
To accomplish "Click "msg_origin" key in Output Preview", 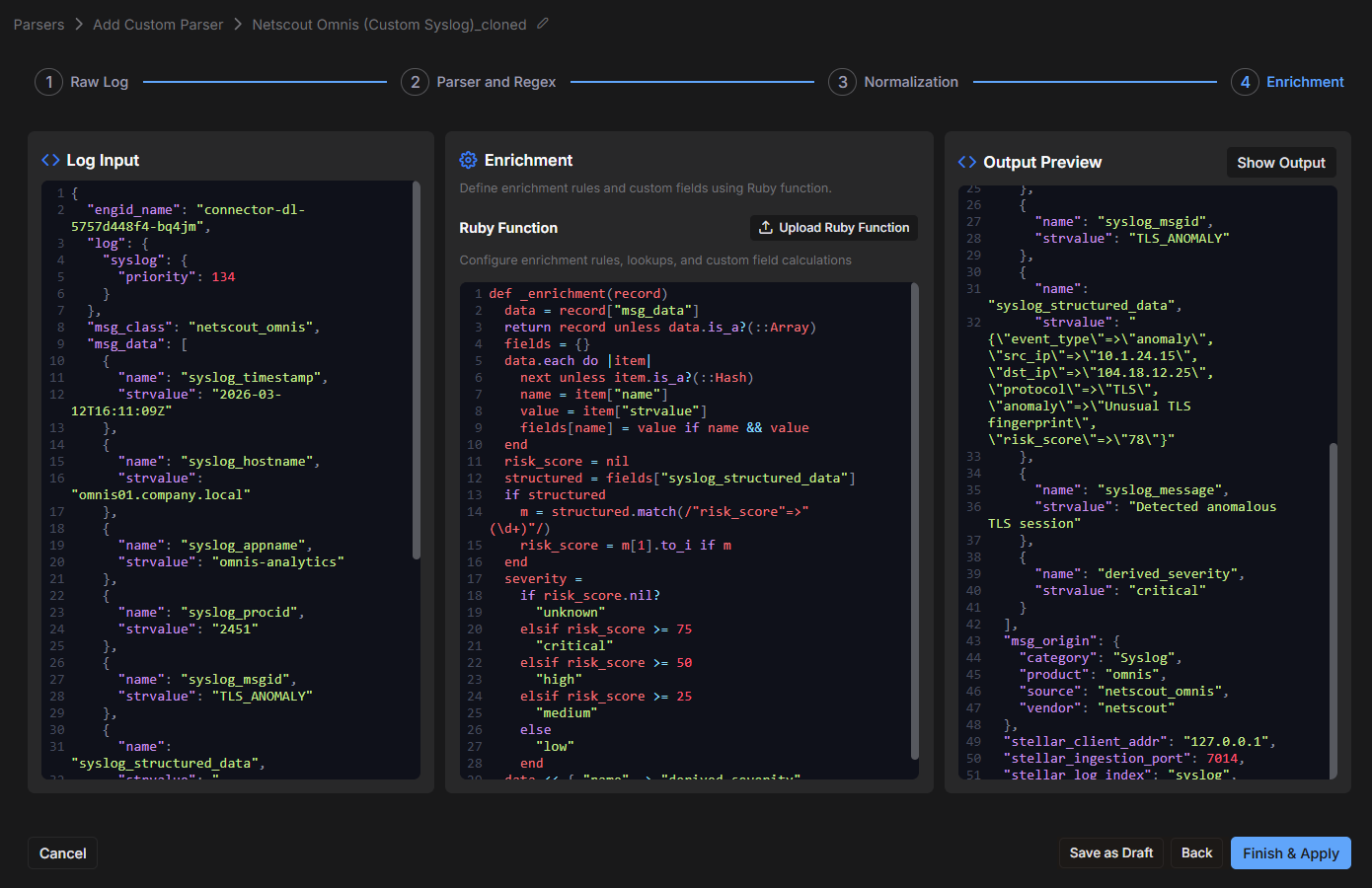I will (x=1050, y=641).
